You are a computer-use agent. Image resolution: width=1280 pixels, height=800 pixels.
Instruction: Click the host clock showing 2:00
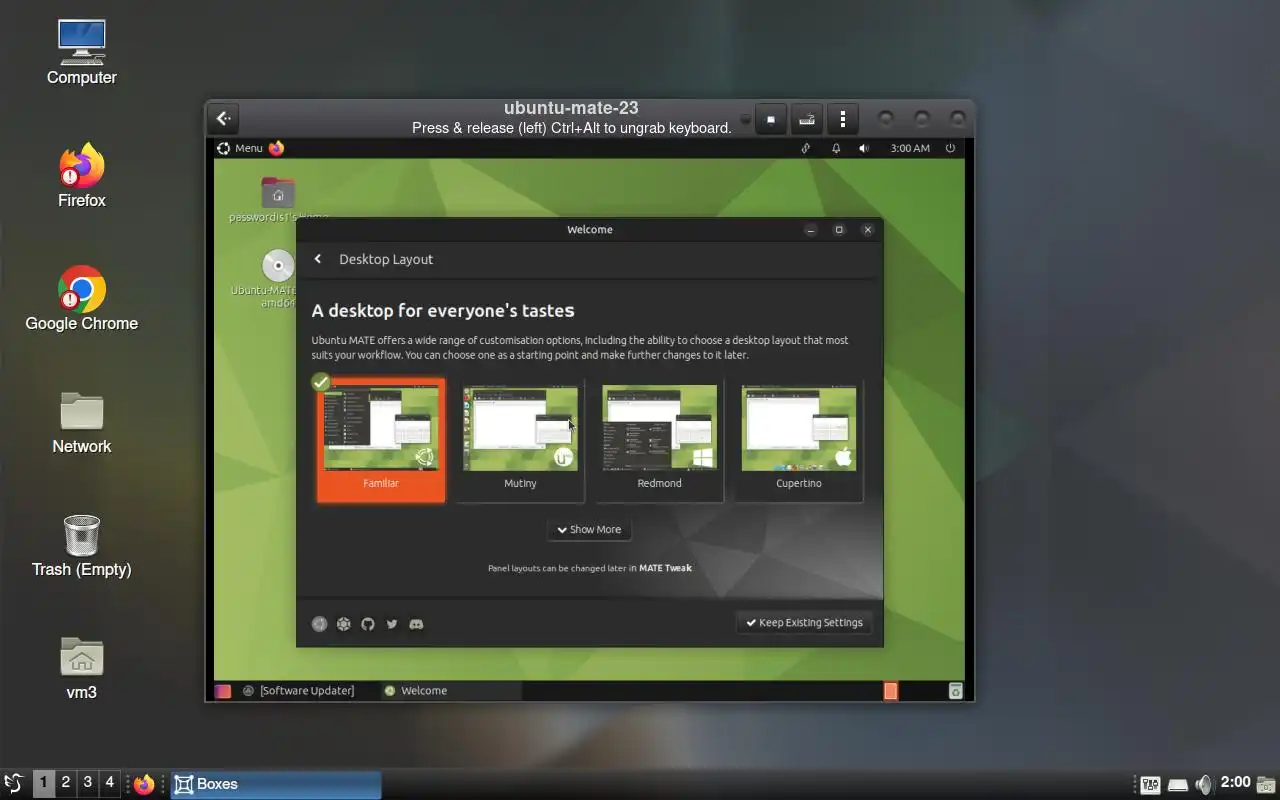point(1236,782)
